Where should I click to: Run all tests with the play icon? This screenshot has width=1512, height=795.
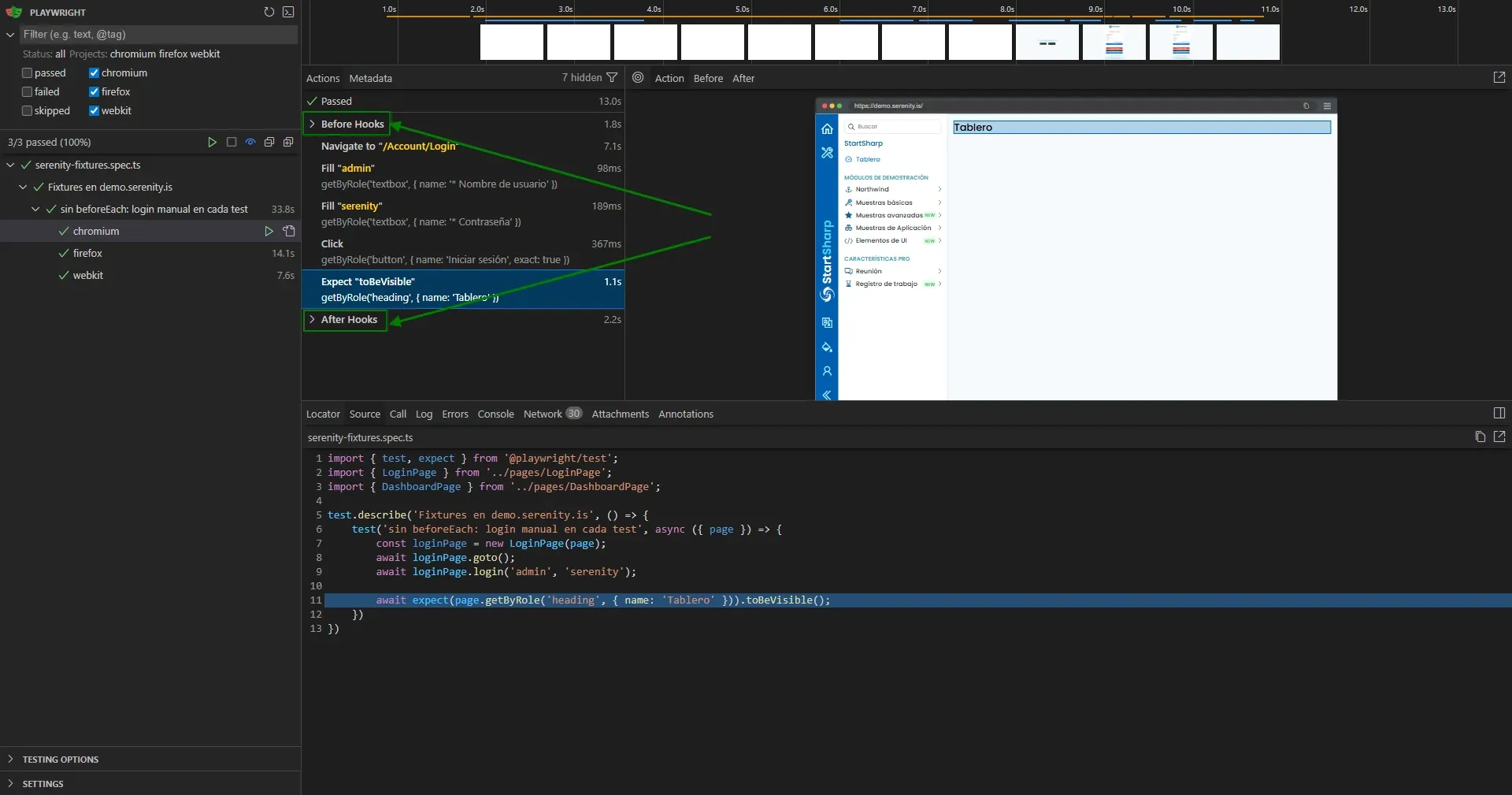(212, 142)
